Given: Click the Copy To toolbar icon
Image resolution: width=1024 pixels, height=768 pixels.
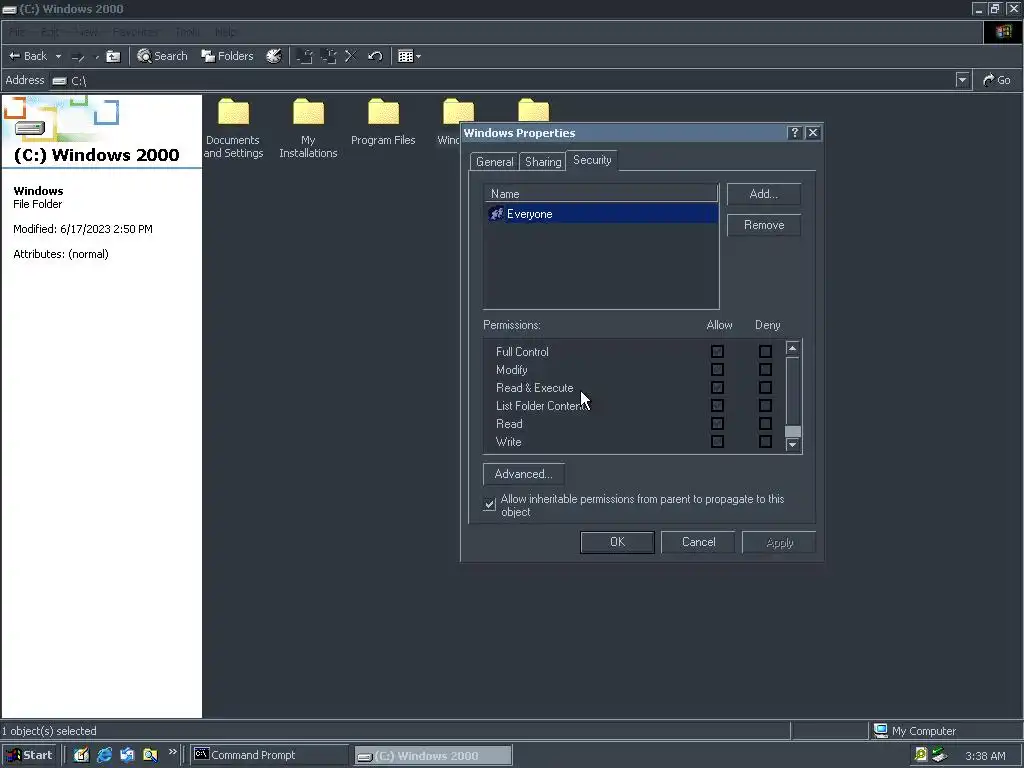Looking at the screenshot, I should [x=328, y=56].
